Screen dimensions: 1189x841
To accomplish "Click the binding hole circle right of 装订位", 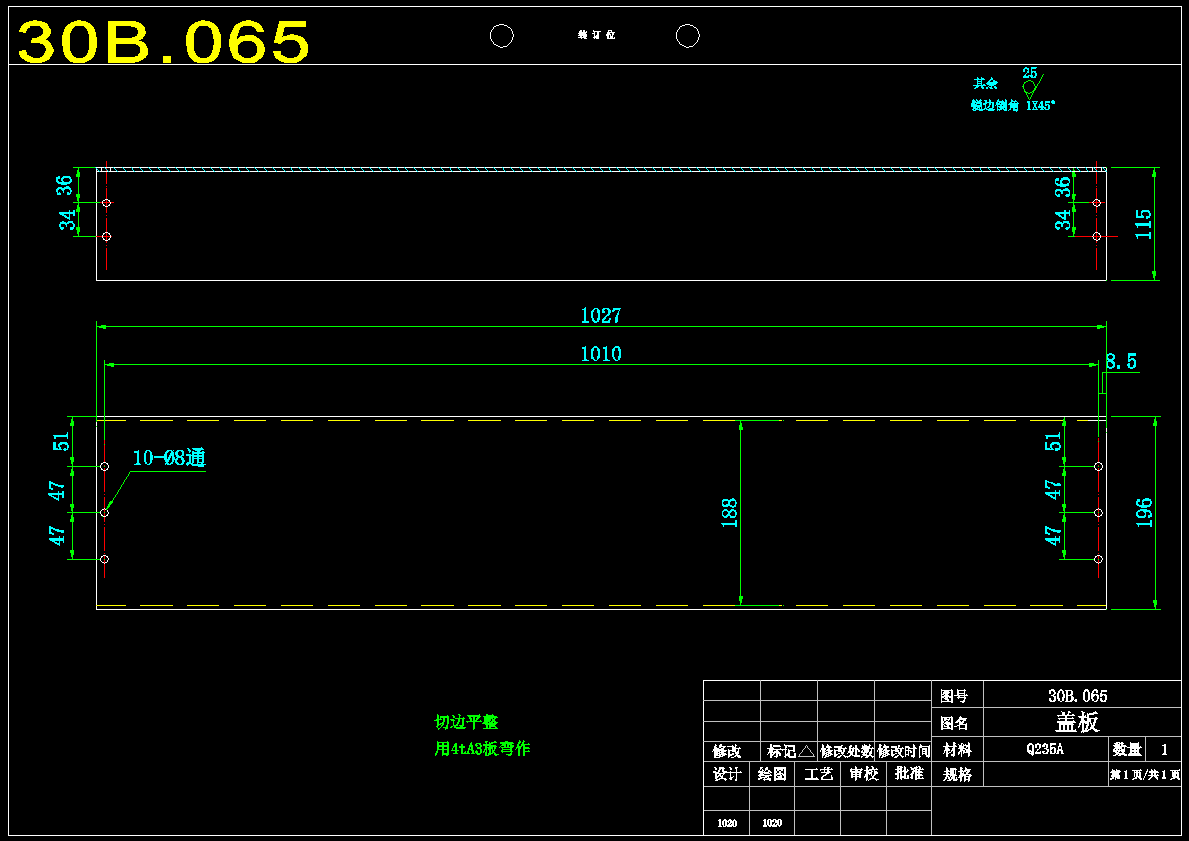I will click(x=688, y=36).
